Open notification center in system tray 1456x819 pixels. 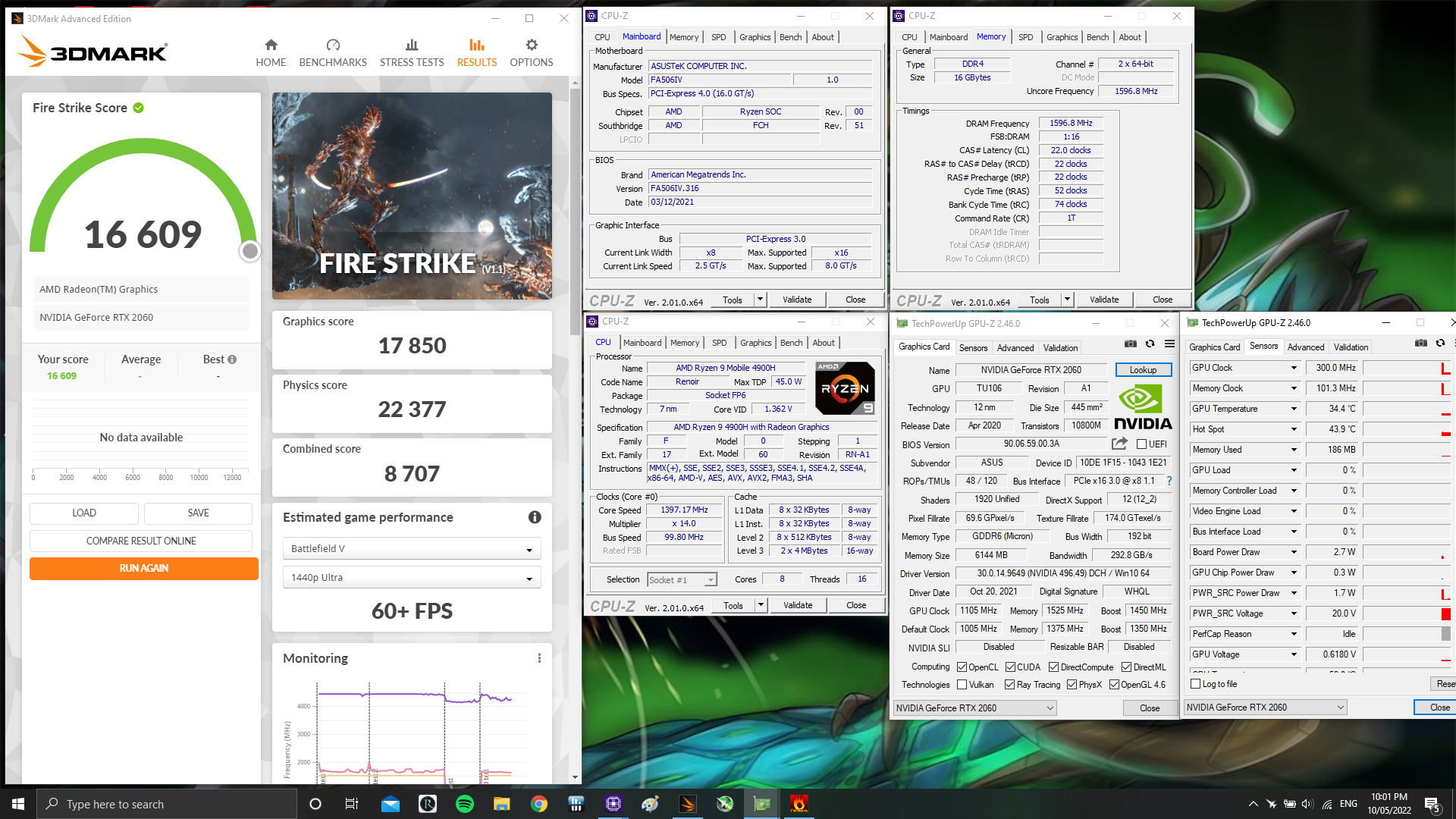[x=1432, y=804]
